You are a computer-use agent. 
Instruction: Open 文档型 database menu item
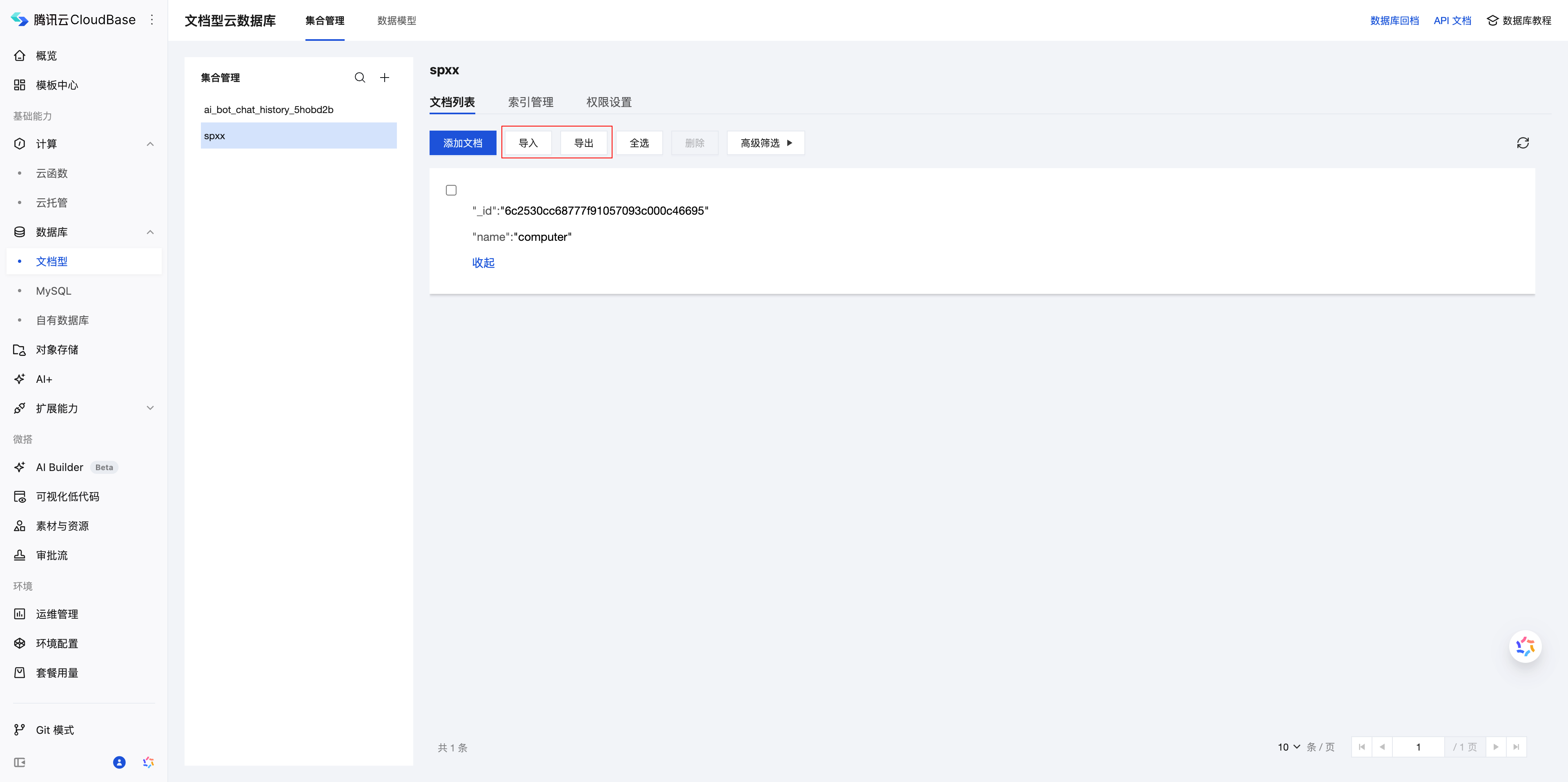click(x=85, y=262)
